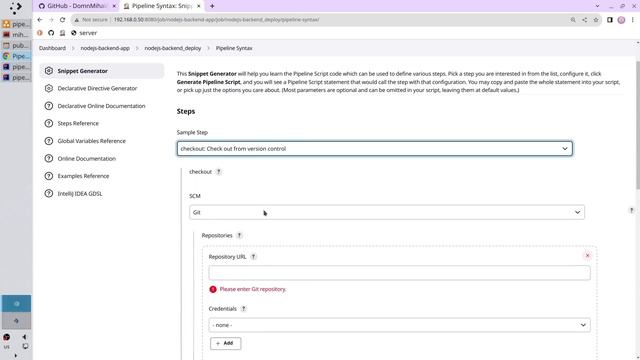Bookmark this page with star icon
640x360 pixels.
pos(596,20)
